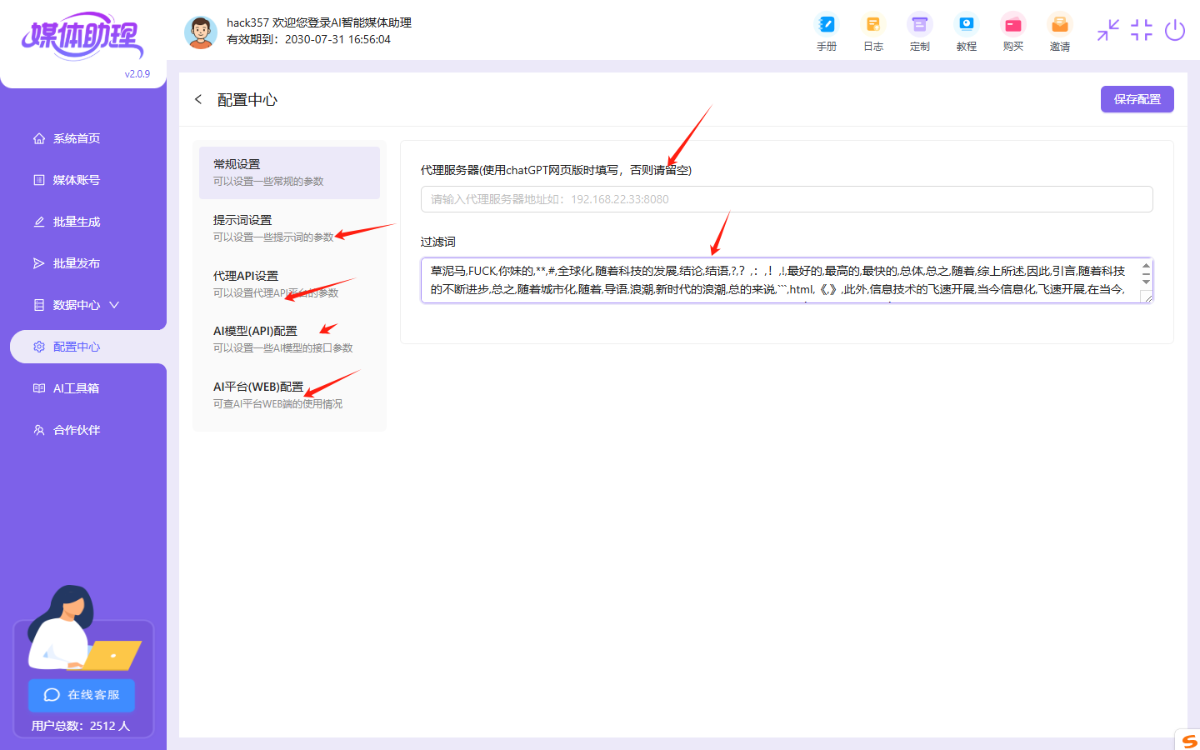
Task: Click the 媒体助理 logo
Action: [82, 38]
